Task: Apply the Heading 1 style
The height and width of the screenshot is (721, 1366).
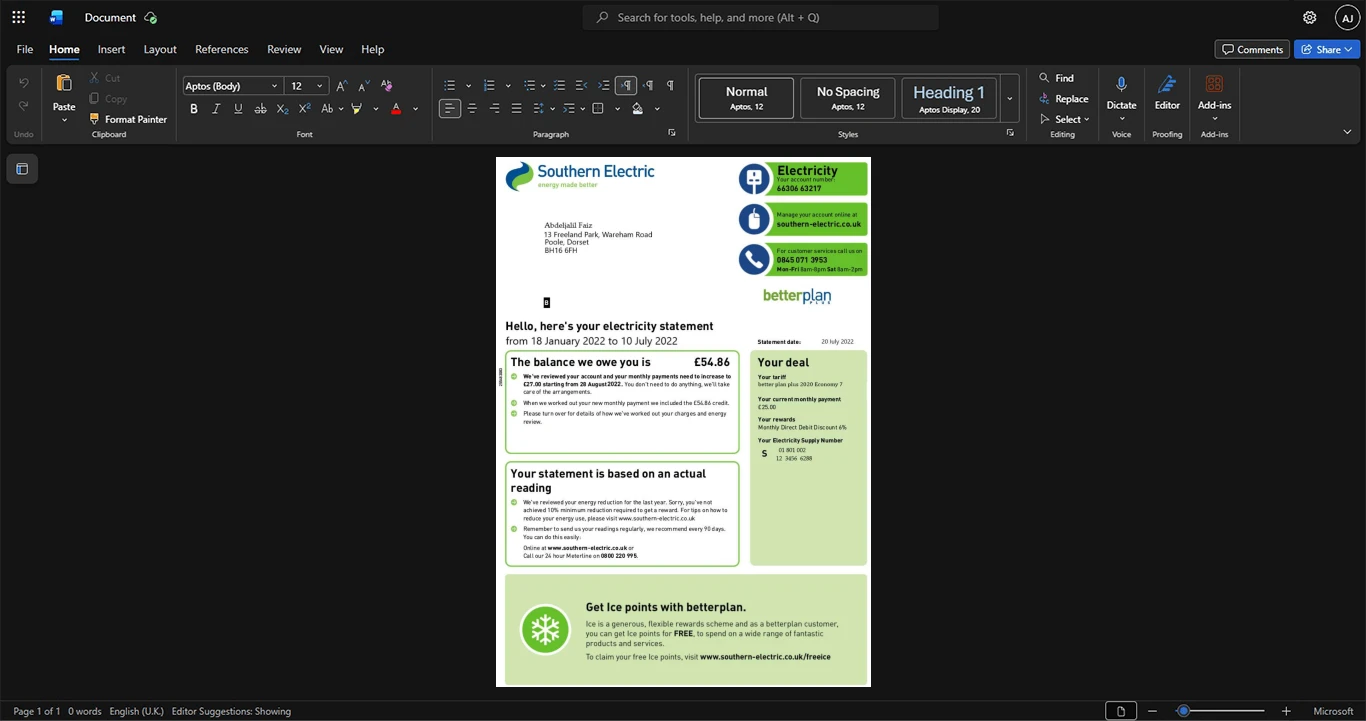Action: 949,98
